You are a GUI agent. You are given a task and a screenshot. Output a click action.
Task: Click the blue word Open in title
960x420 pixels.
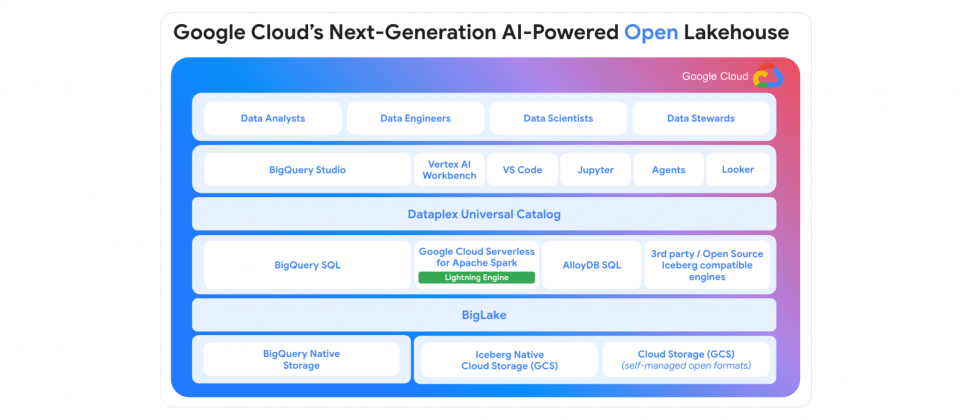(x=651, y=32)
